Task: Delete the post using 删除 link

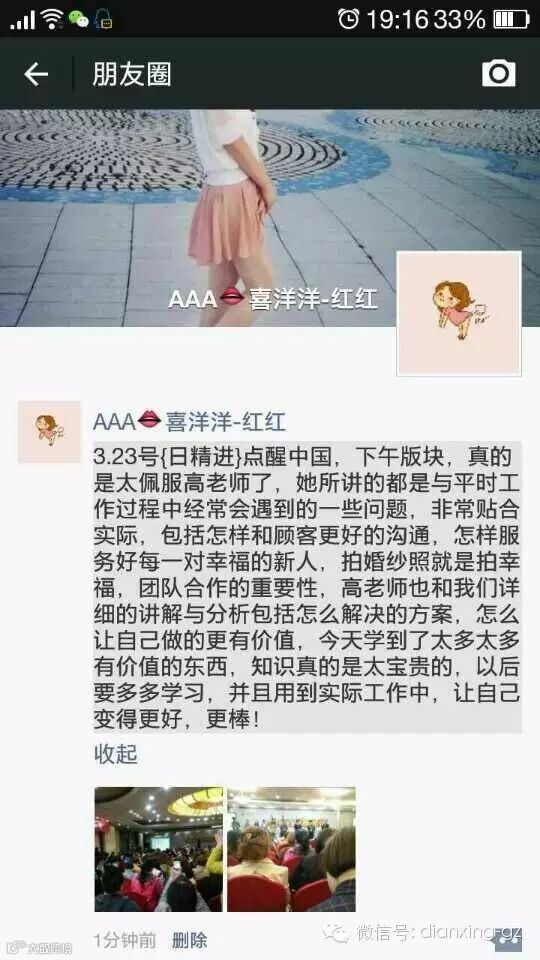Action: coord(189,940)
